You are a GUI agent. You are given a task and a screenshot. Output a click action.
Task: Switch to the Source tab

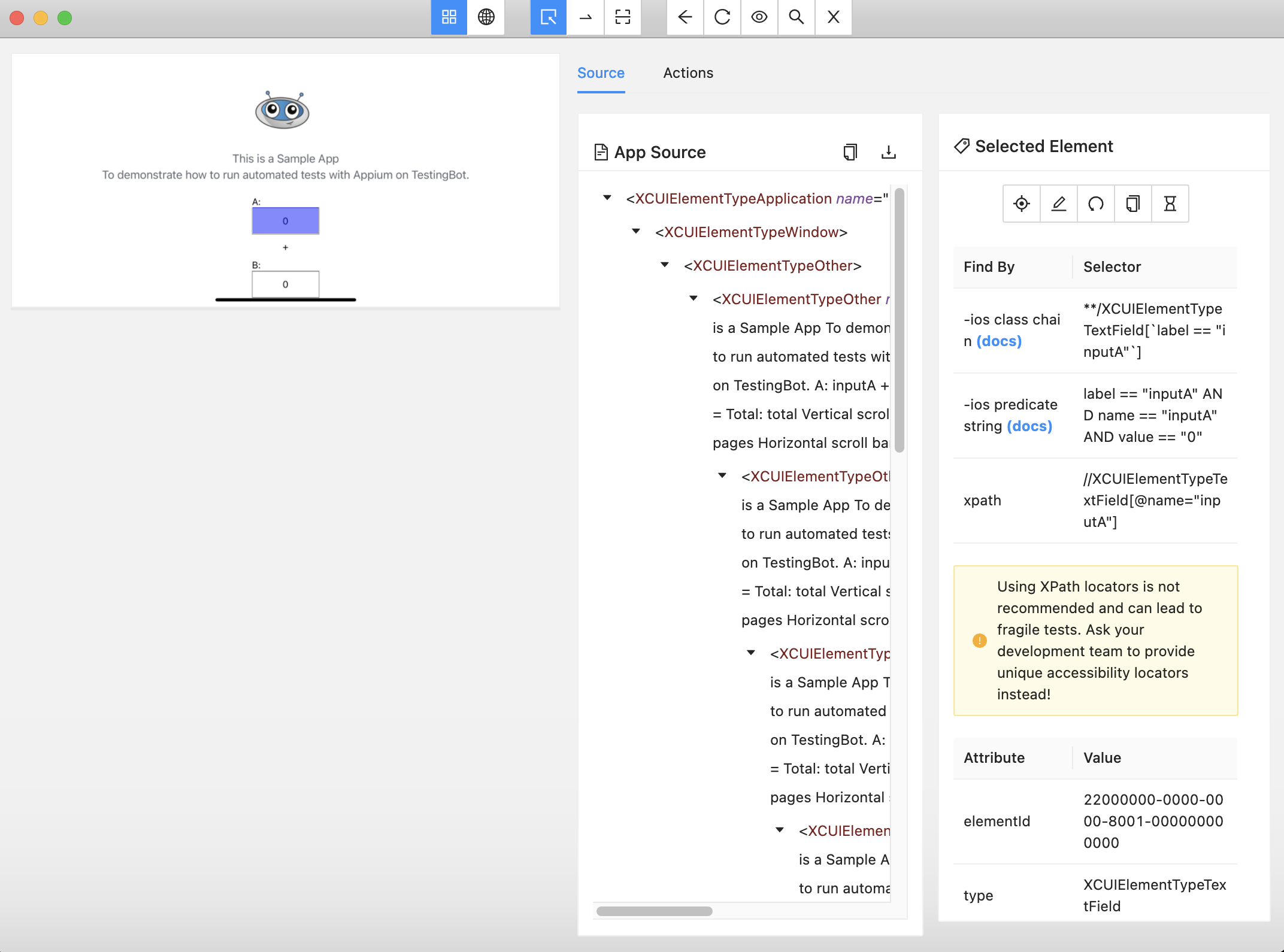pyautogui.click(x=601, y=73)
